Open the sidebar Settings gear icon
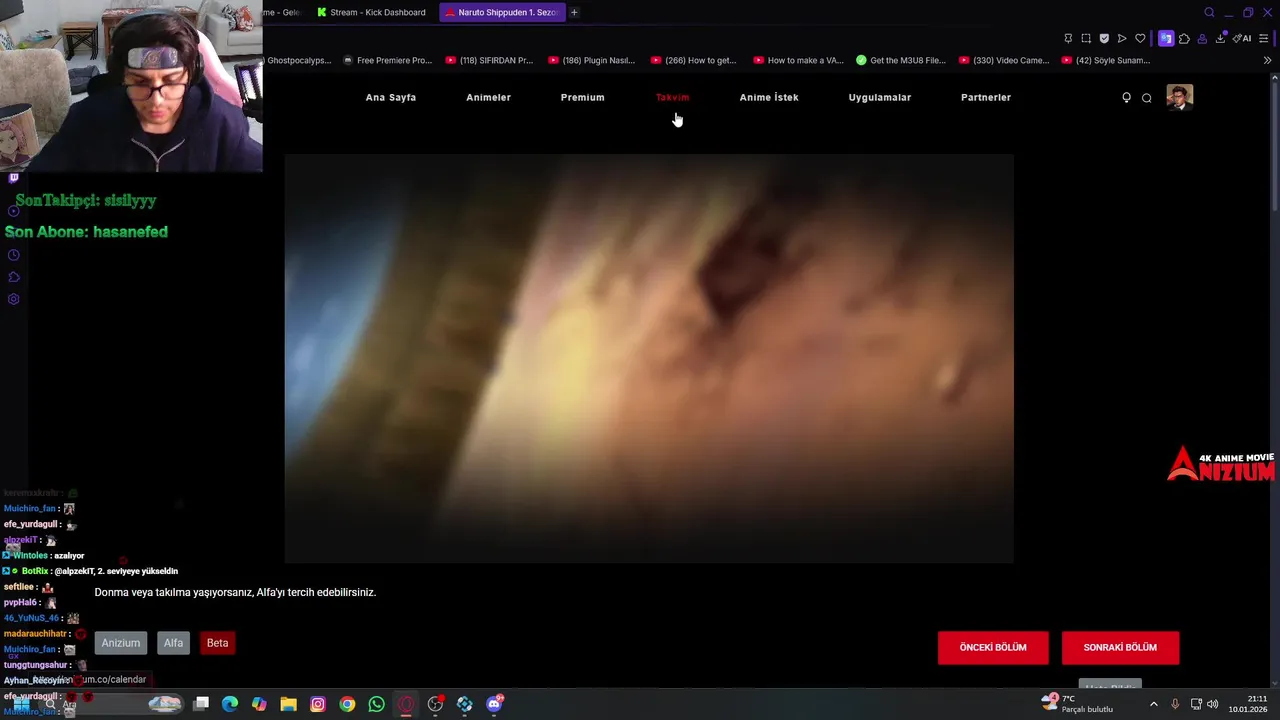The image size is (1280, 720). (x=13, y=299)
